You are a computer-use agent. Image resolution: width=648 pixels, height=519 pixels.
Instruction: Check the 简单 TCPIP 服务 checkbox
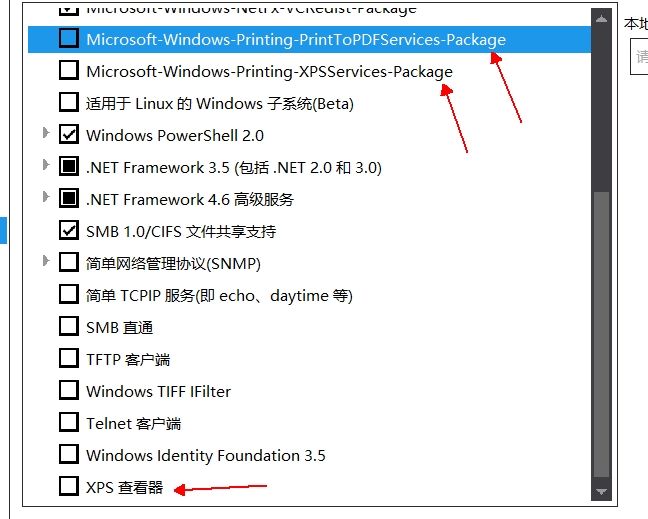(69, 295)
